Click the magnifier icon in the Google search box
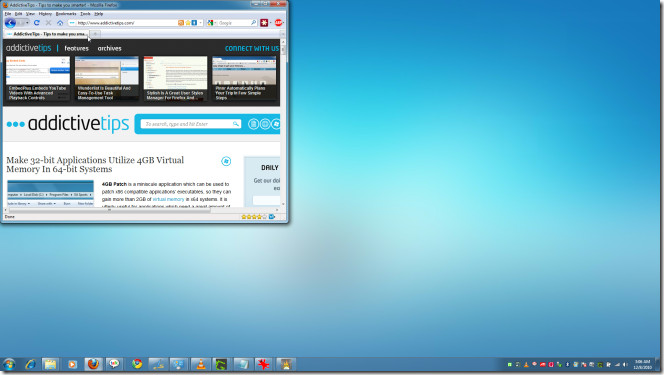 (x=253, y=23)
